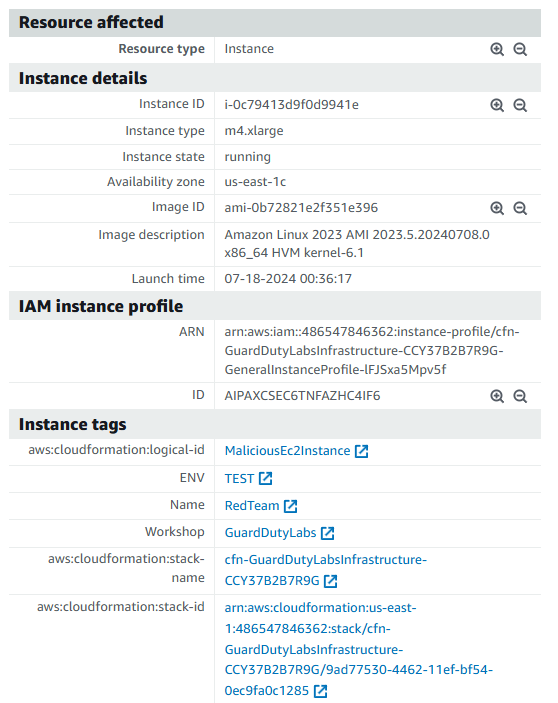Click external icon after 0ec9fa0c1285
558x703 pixels.
[320, 691]
